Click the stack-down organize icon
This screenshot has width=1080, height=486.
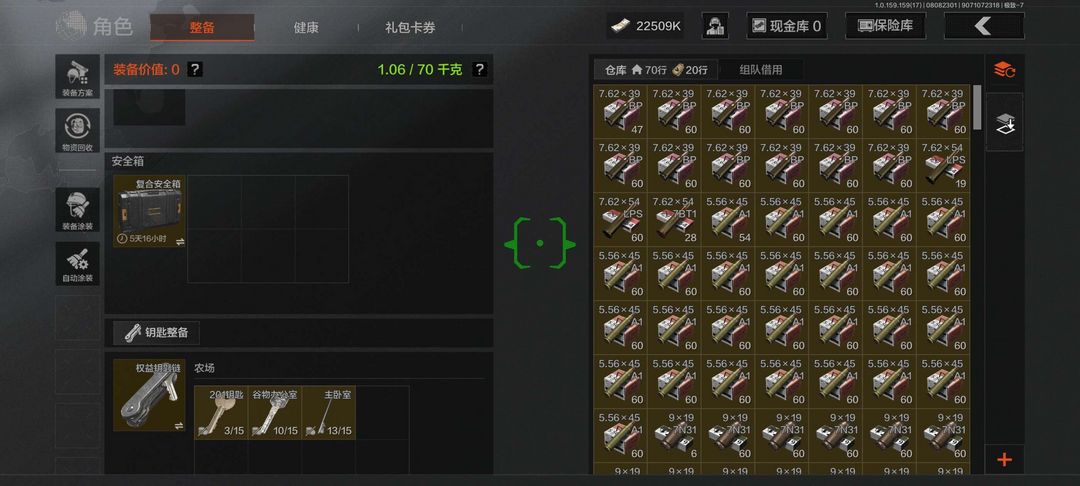(x=1004, y=123)
